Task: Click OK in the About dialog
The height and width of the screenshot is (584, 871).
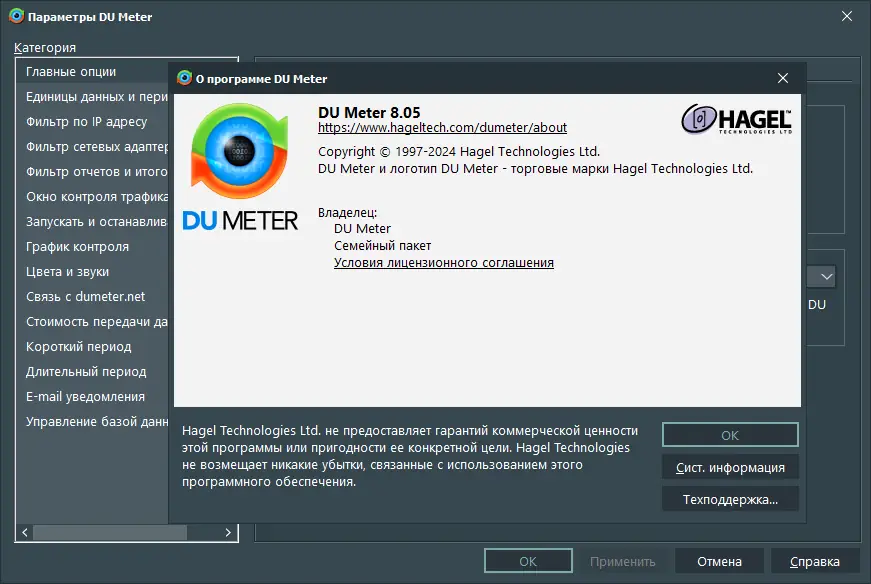Action: 730,435
